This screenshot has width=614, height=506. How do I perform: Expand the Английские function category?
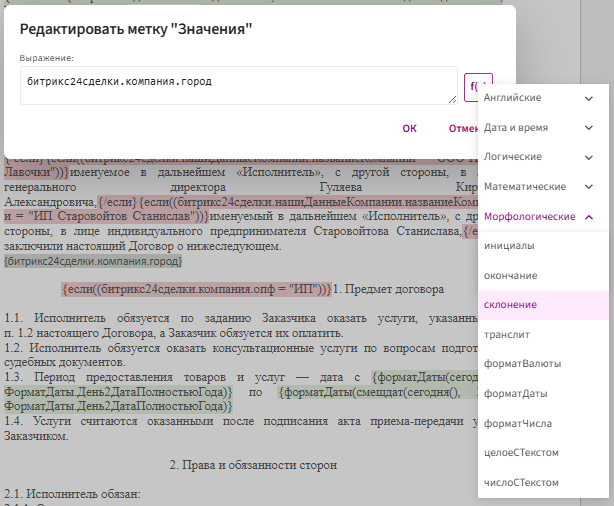[x=539, y=98]
